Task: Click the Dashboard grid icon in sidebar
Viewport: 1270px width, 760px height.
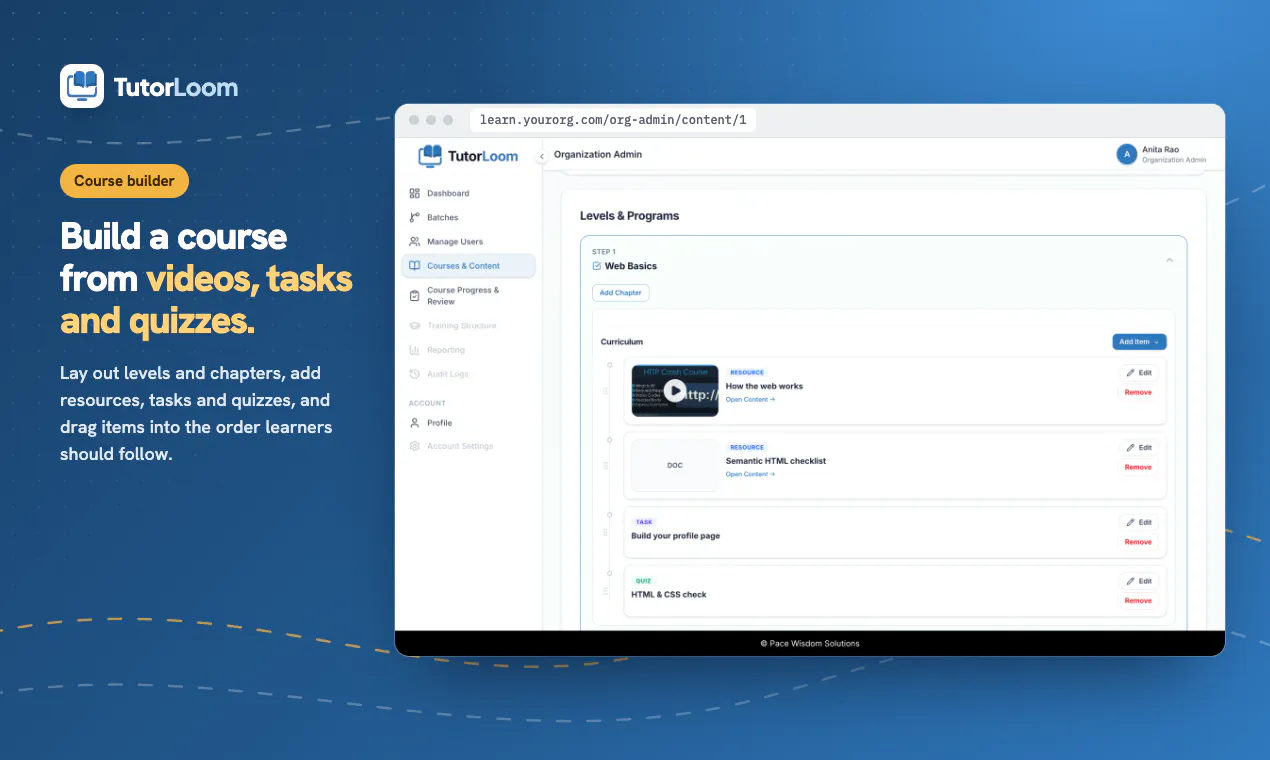Action: [415, 193]
